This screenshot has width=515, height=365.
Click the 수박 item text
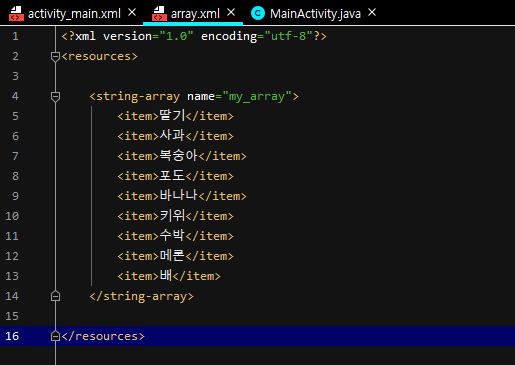pos(172,236)
